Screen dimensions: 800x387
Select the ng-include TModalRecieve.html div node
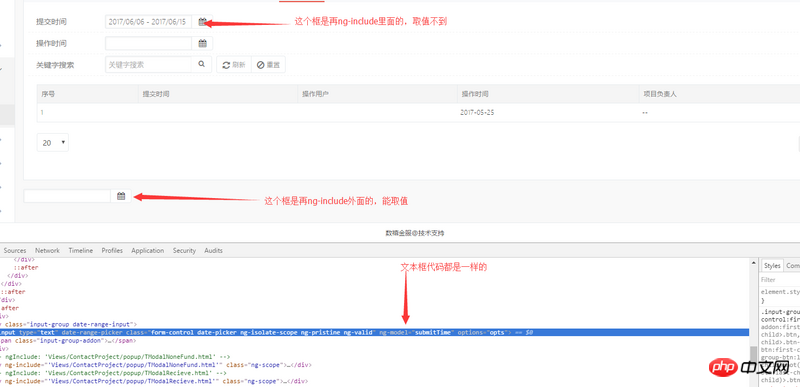point(153,381)
